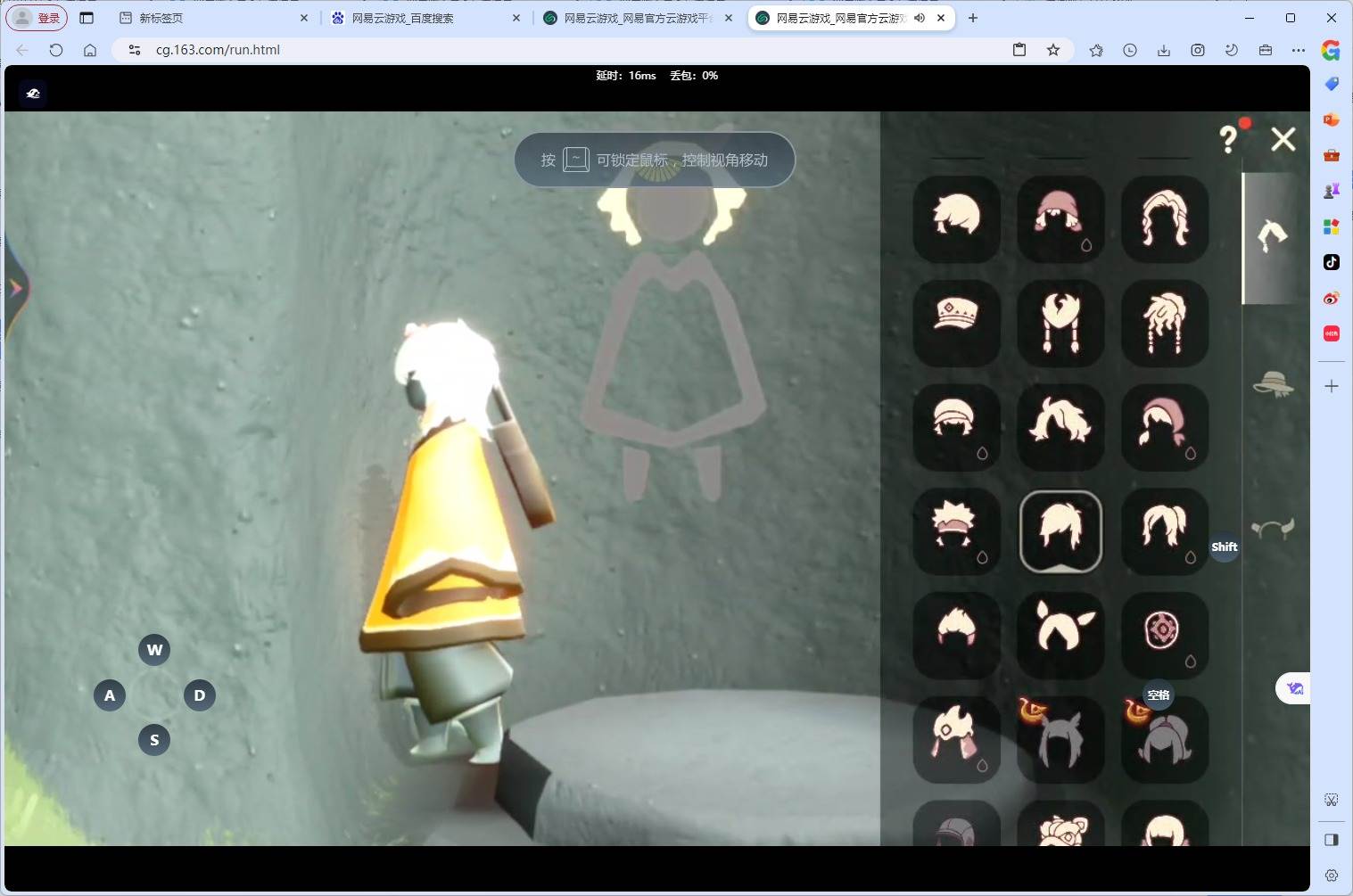Viewport: 1353px width, 896px height.
Task: Open browser history
Action: pos(1130,50)
